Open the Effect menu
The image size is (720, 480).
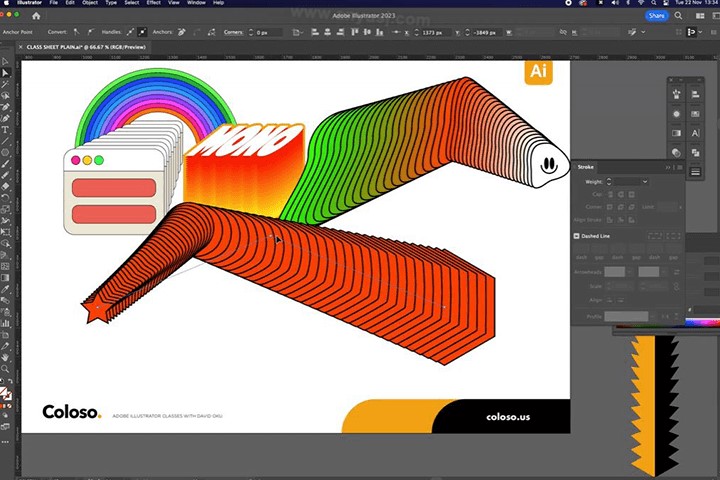[x=154, y=3]
